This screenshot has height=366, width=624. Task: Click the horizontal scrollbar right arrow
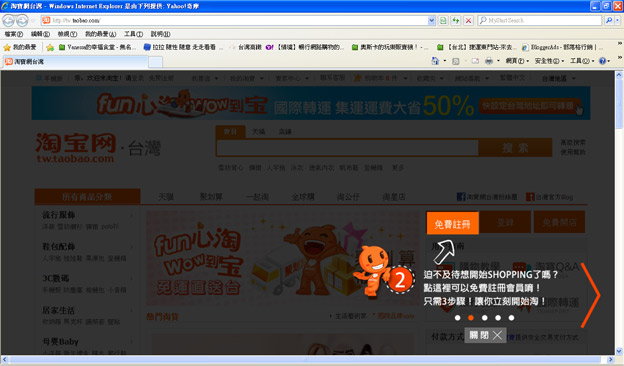coord(611,360)
